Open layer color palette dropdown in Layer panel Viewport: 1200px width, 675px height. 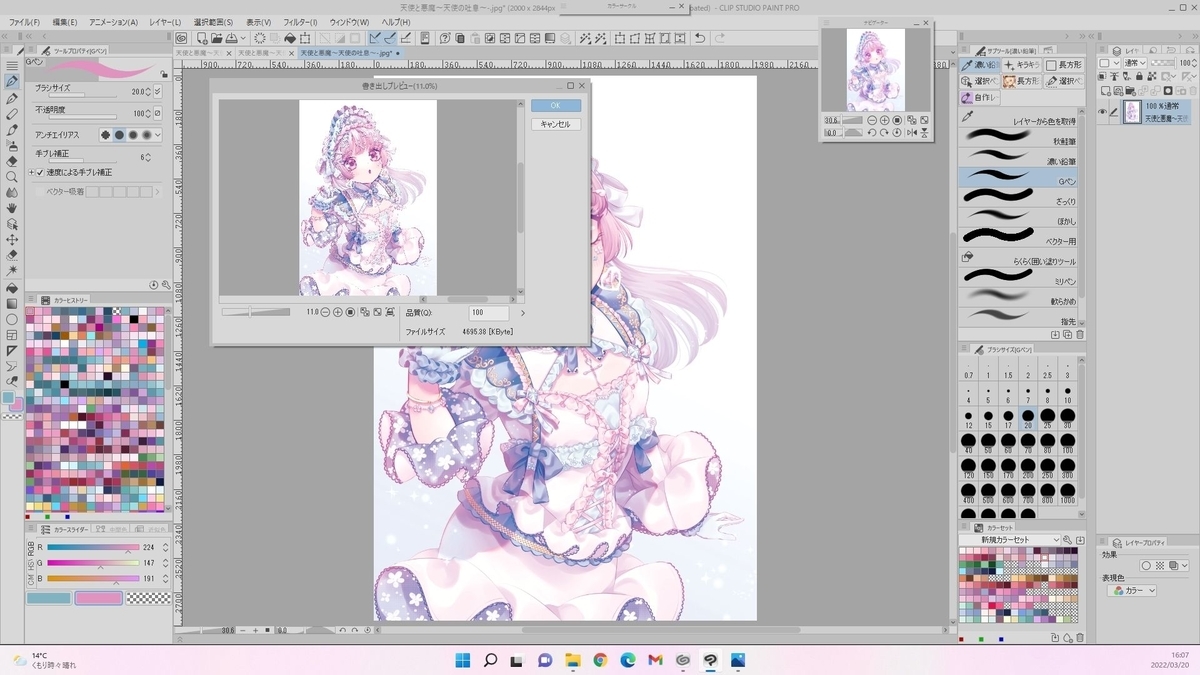coord(1108,62)
